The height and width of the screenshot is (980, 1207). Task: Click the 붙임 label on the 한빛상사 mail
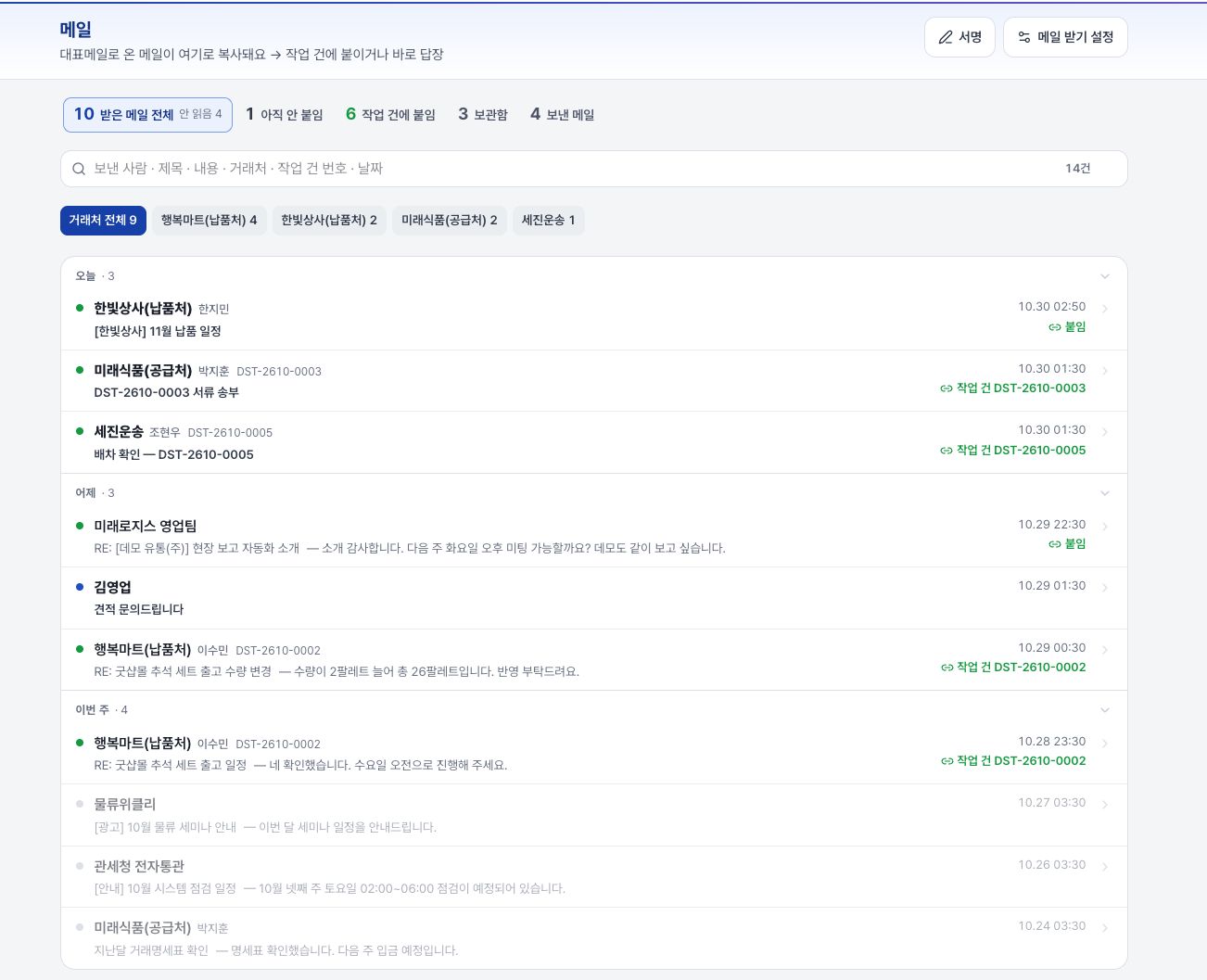pyautogui.click(x=1075, y=327)
